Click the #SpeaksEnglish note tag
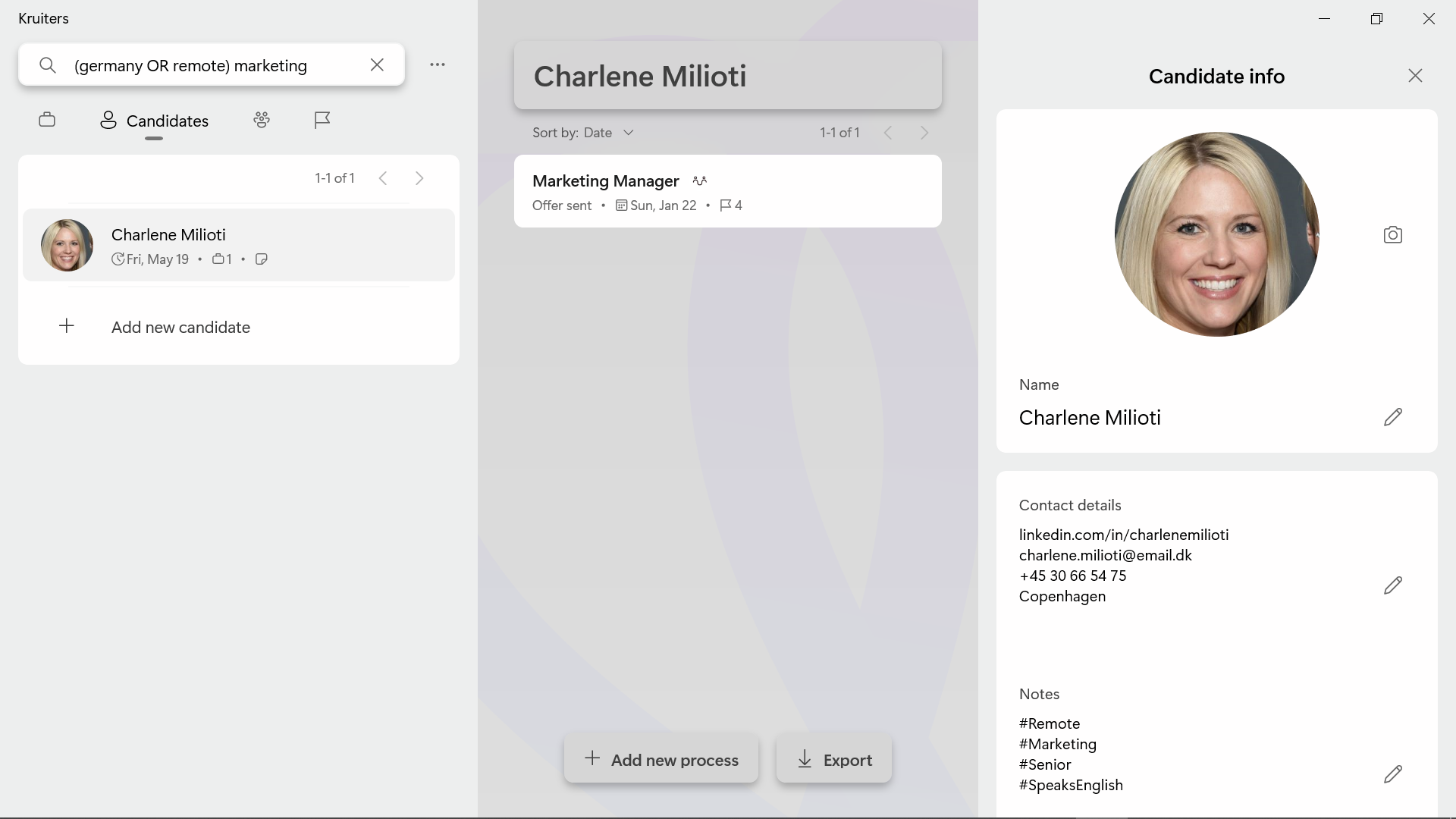 click(x=1071, y=785)
